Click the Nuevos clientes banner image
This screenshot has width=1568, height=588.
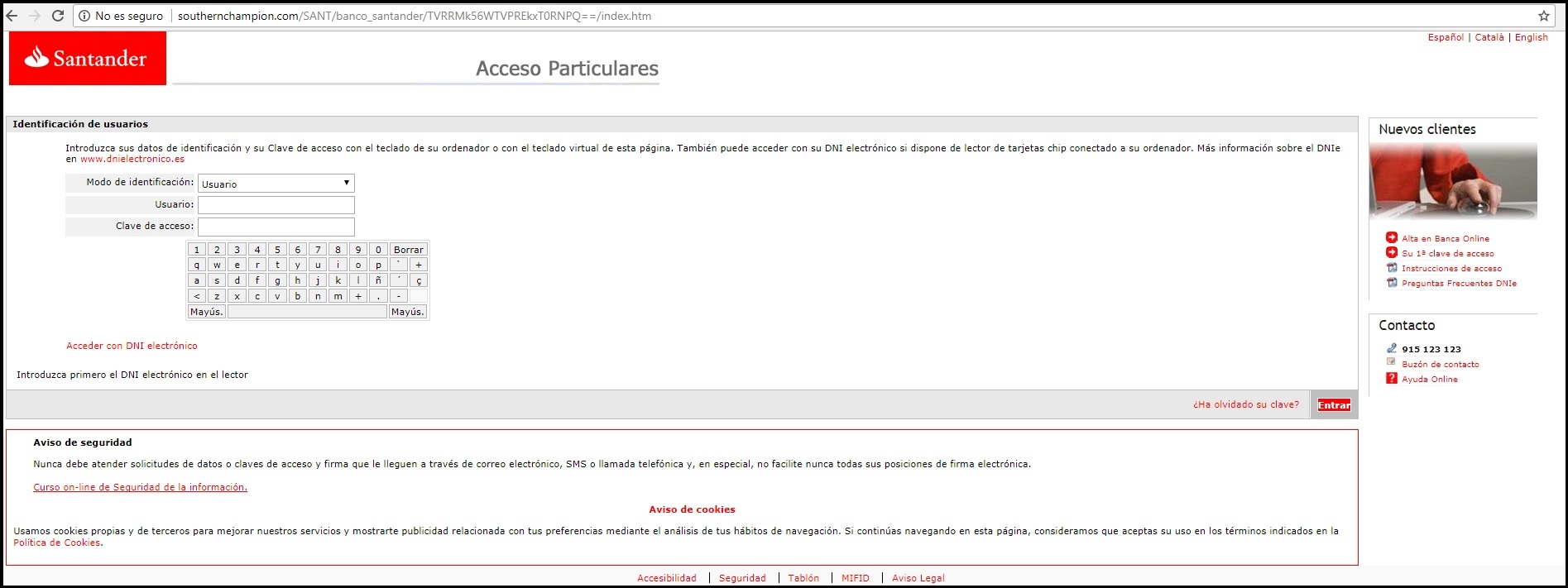(x=1453, y=180)
